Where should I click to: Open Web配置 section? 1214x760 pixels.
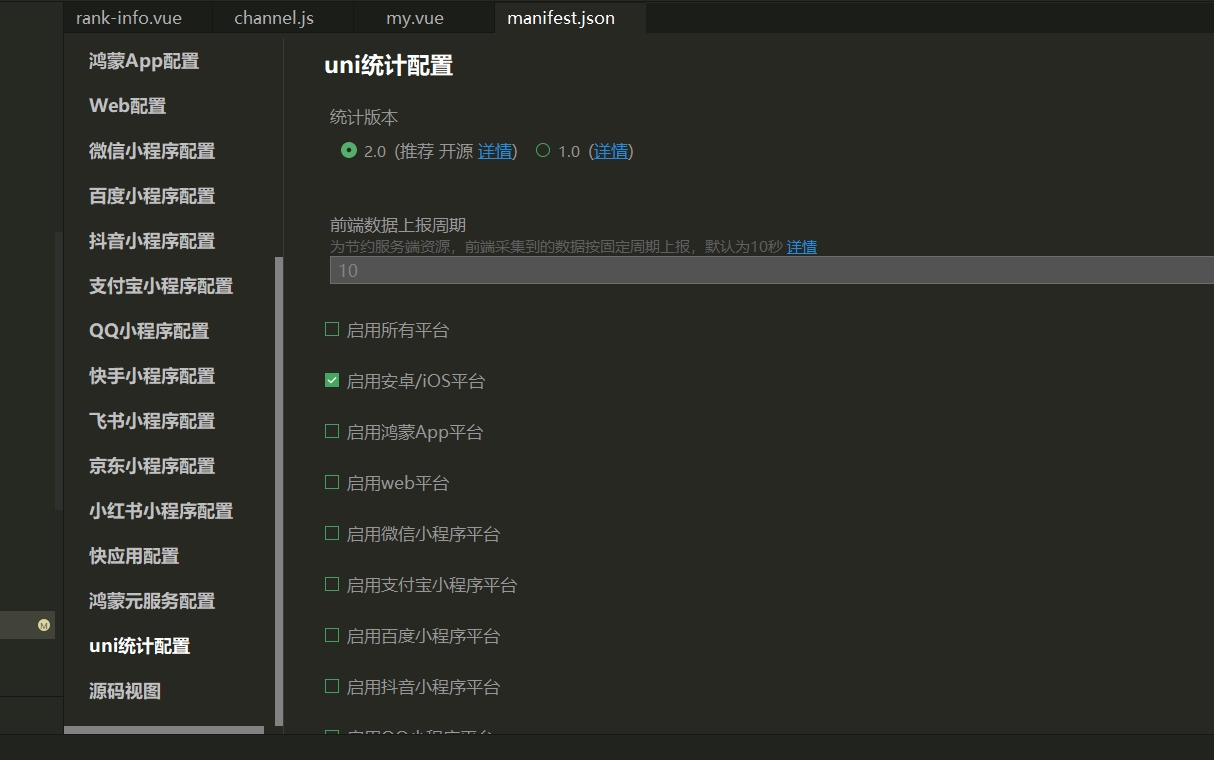(x=128, y=106)
